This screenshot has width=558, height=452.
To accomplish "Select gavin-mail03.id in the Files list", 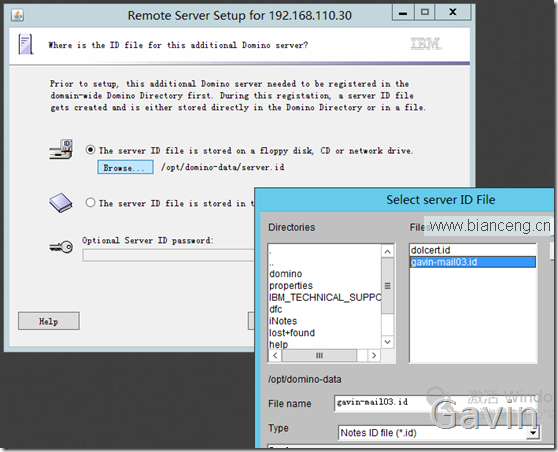I will pyautogui.click(x=473, y=262).
